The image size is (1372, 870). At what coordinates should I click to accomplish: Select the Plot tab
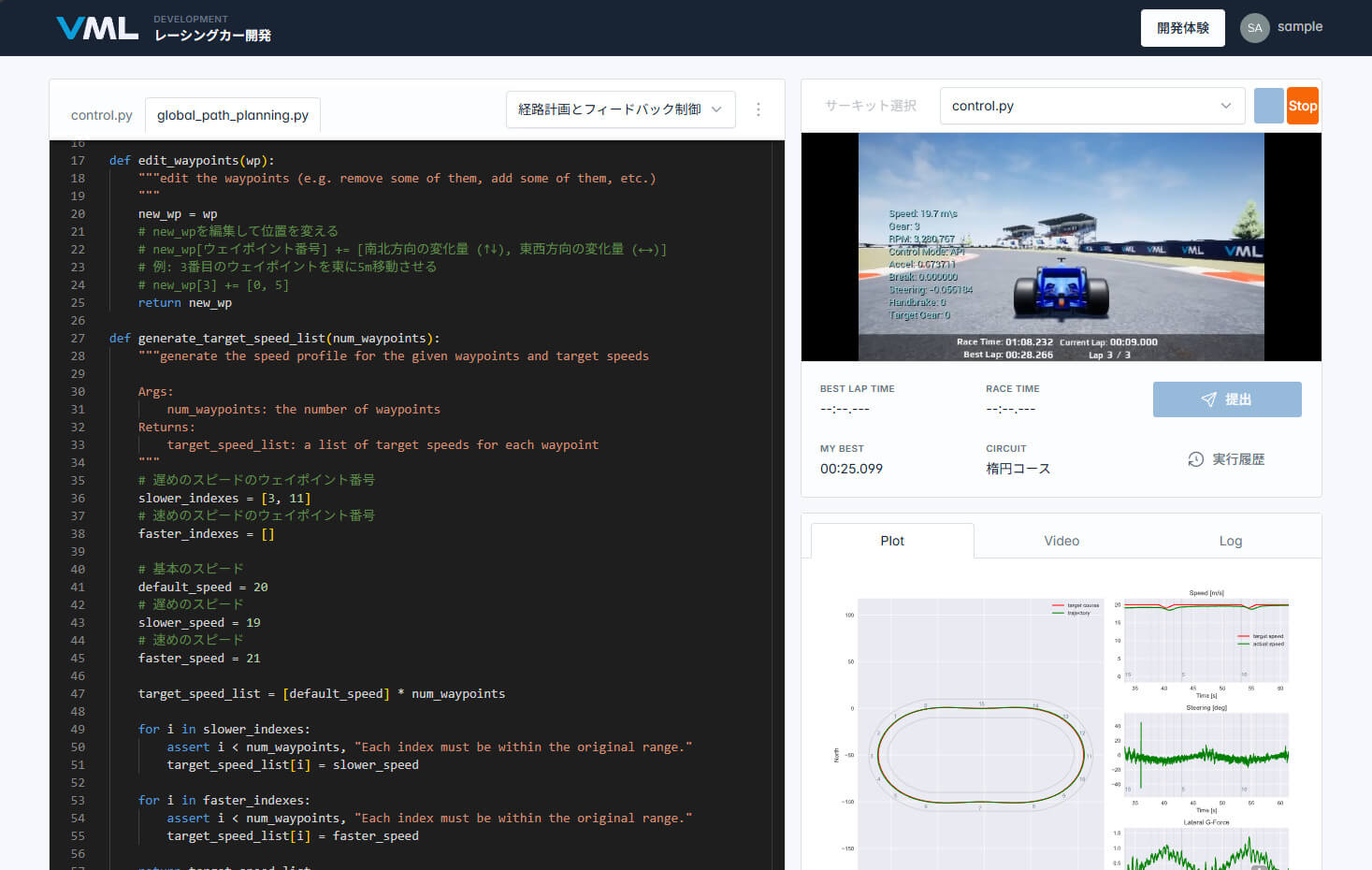point(892,541)
